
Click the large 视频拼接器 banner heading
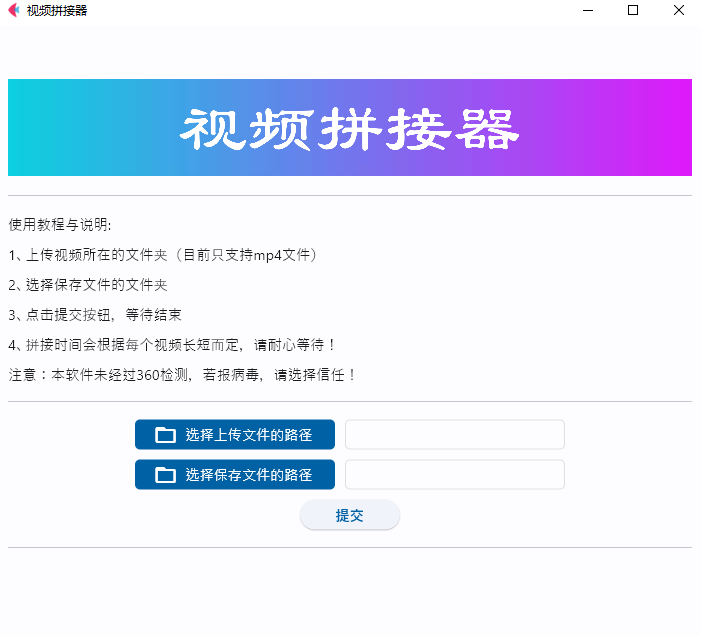349,128
